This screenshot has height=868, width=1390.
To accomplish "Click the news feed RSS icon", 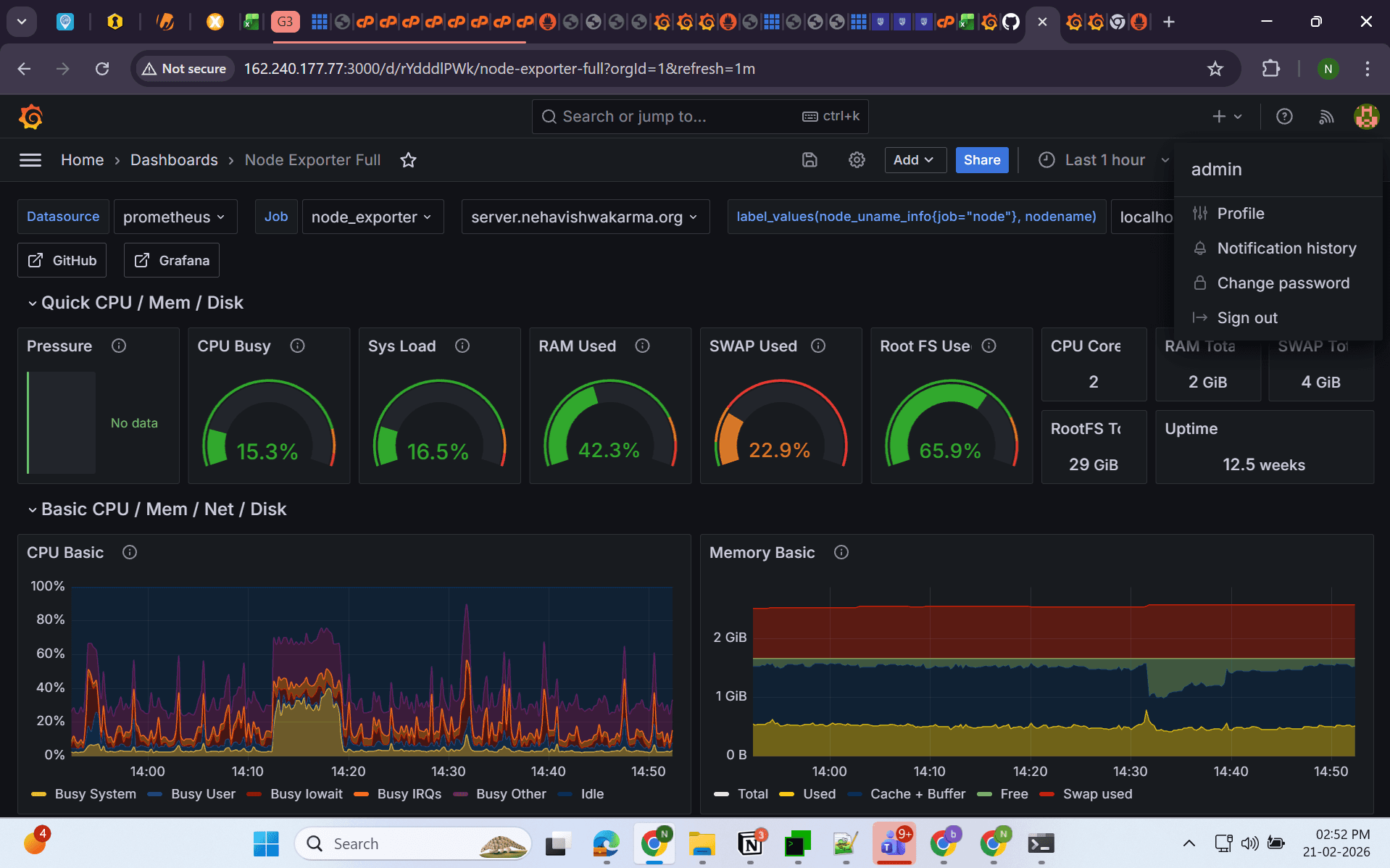I will [x=1326, y=117].
